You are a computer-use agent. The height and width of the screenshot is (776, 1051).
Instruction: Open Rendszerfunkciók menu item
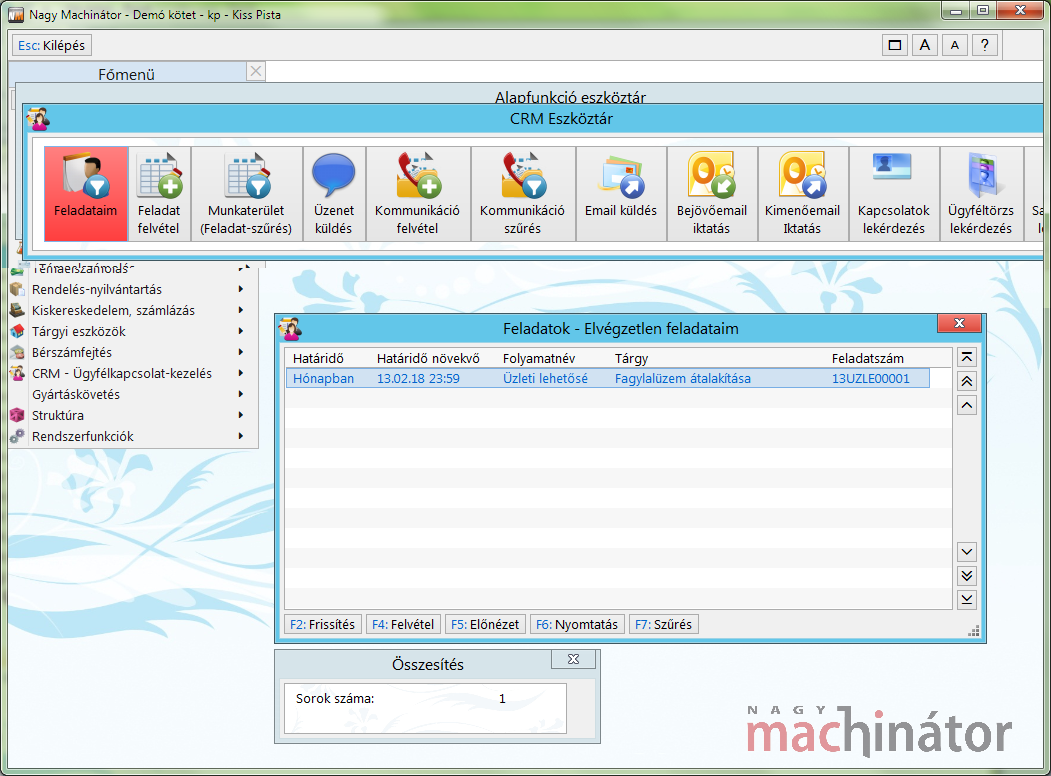tap(133, 436)
